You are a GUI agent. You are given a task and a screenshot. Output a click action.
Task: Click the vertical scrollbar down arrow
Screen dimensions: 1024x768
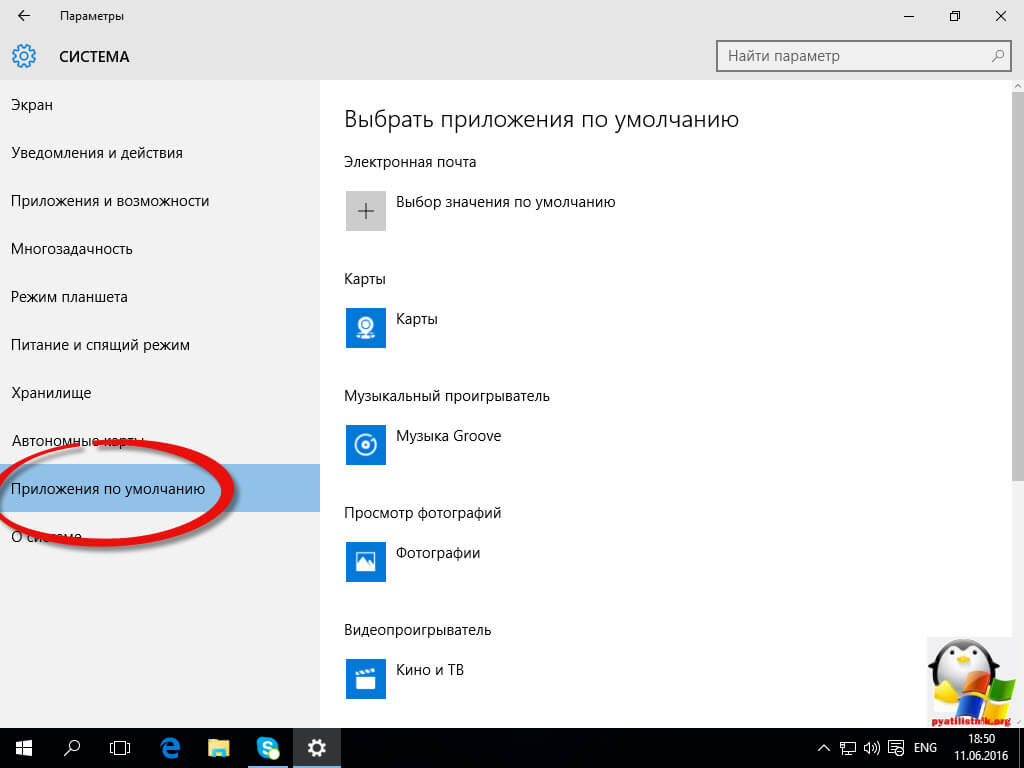point(1016,719)
